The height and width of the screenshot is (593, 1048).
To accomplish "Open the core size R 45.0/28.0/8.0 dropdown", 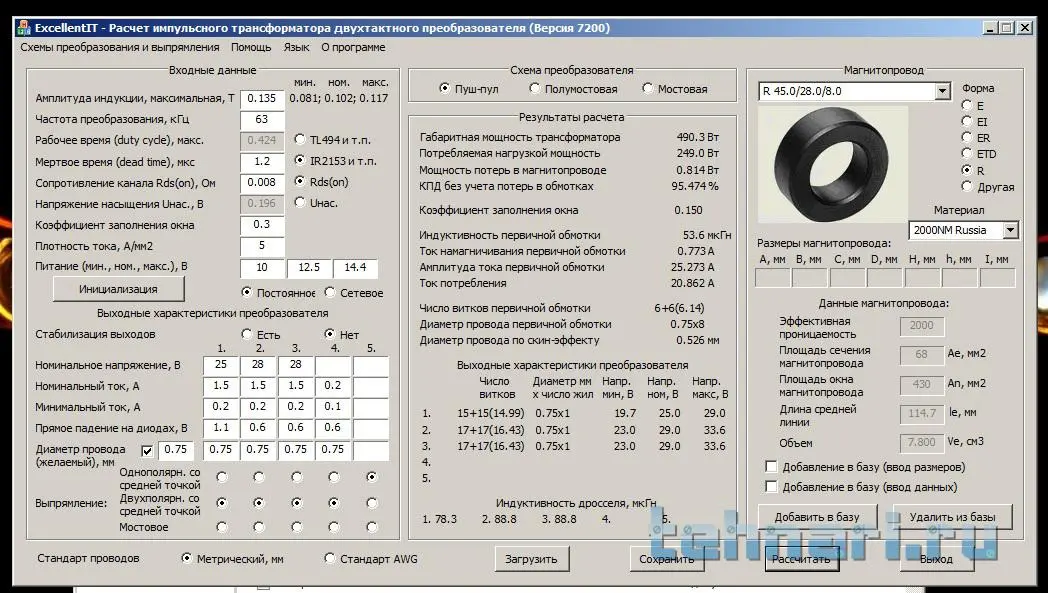I will pyautogui.click(x=942, y=91).
